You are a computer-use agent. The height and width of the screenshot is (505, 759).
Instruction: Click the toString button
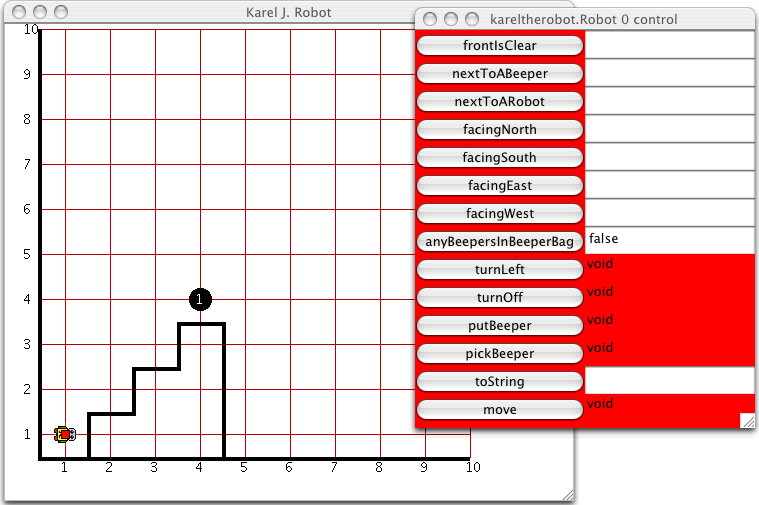[x=499, y=382]
